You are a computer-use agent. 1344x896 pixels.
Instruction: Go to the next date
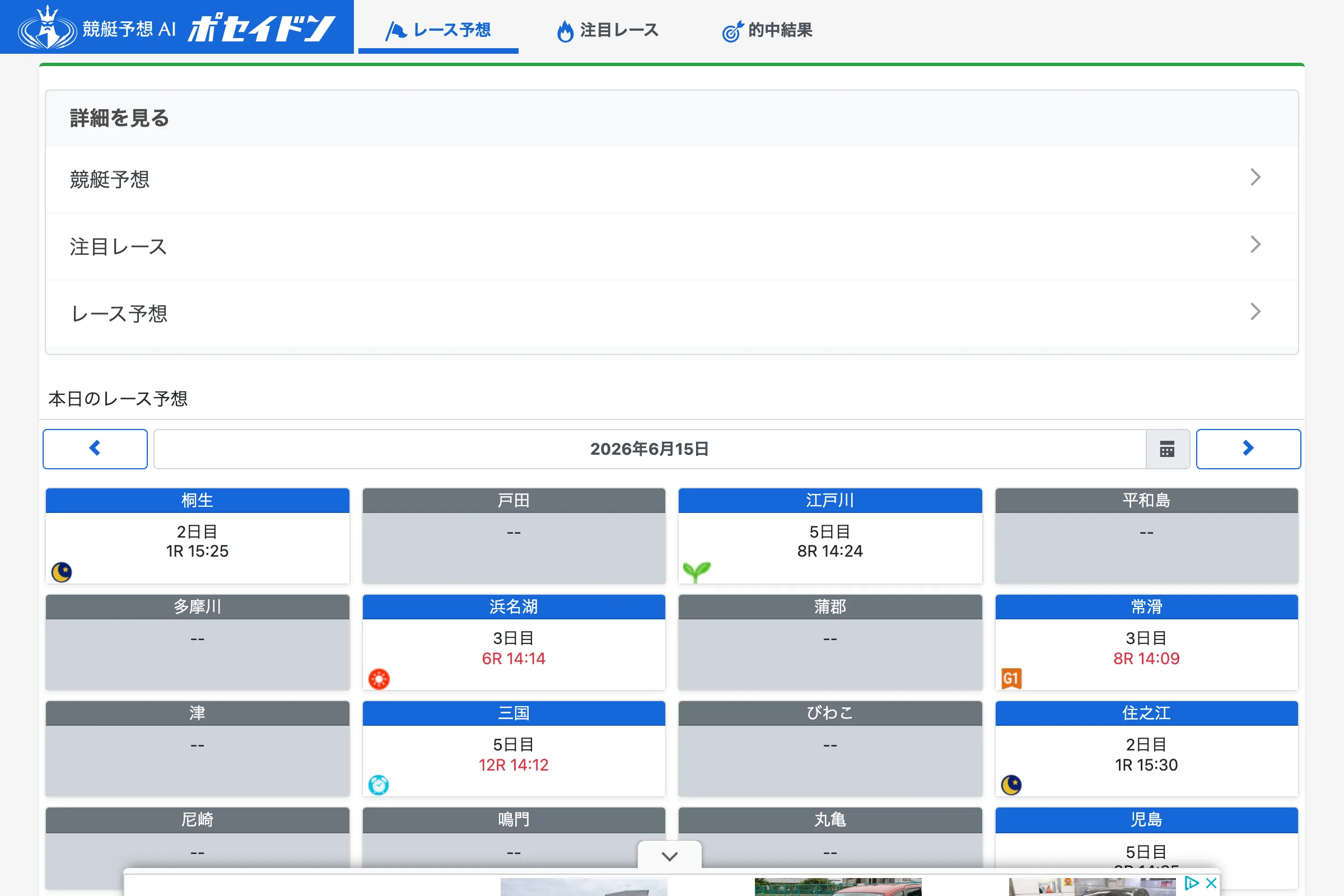coord(1248,449)
